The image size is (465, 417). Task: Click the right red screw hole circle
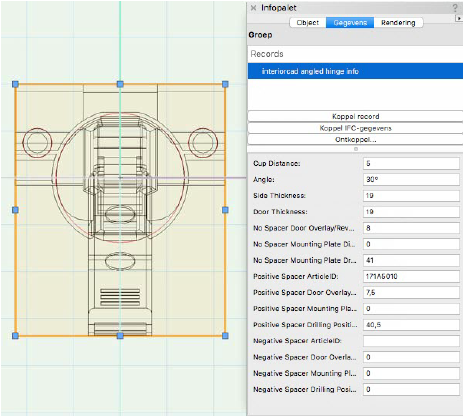(x=203, y=143)
